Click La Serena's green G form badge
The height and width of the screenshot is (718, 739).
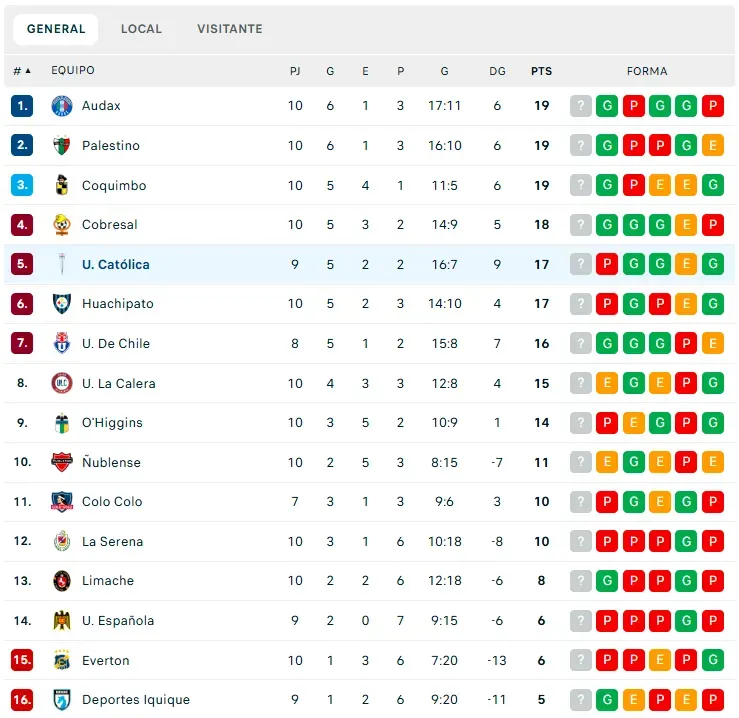(687, 542)
